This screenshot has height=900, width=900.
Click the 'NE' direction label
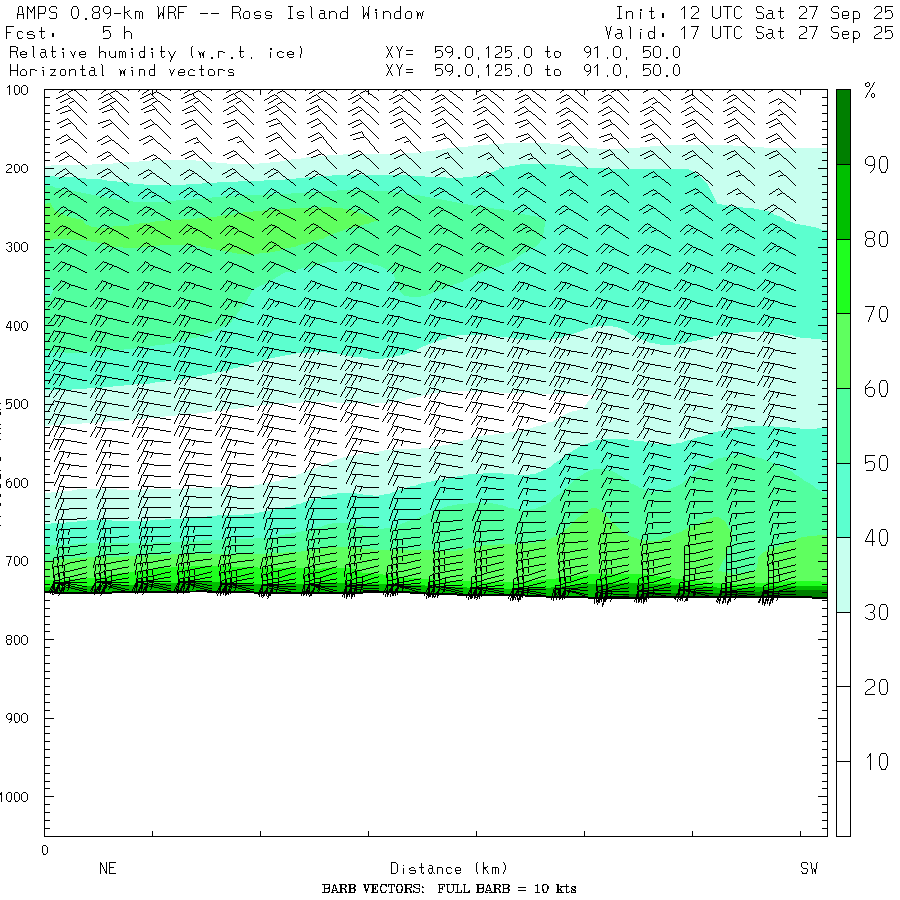108,868
